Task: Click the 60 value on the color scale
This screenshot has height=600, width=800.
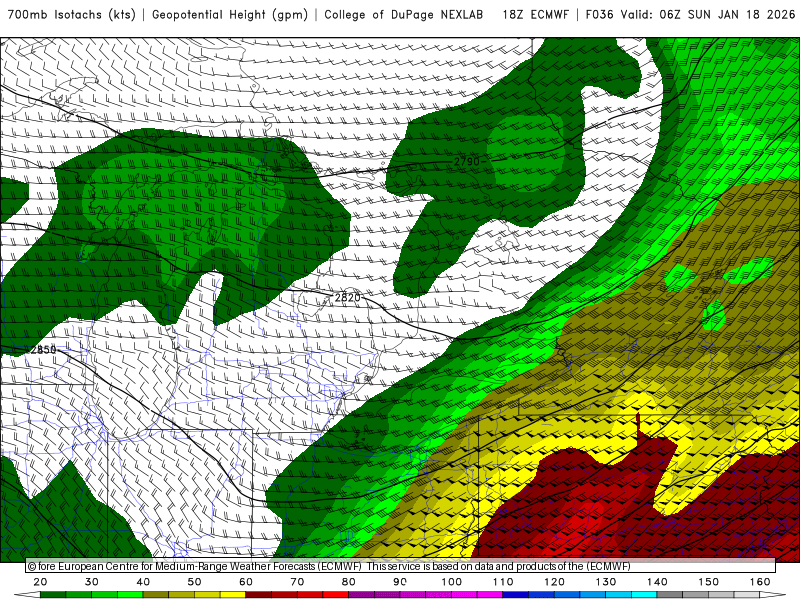Action: (x=246, y=582)
